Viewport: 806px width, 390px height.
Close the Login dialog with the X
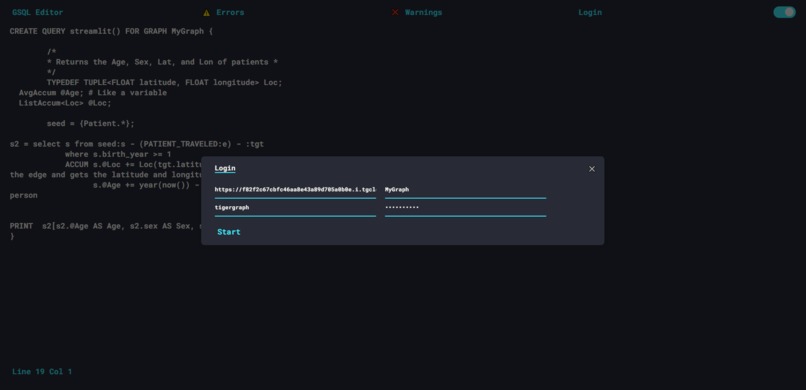(592, 169)
